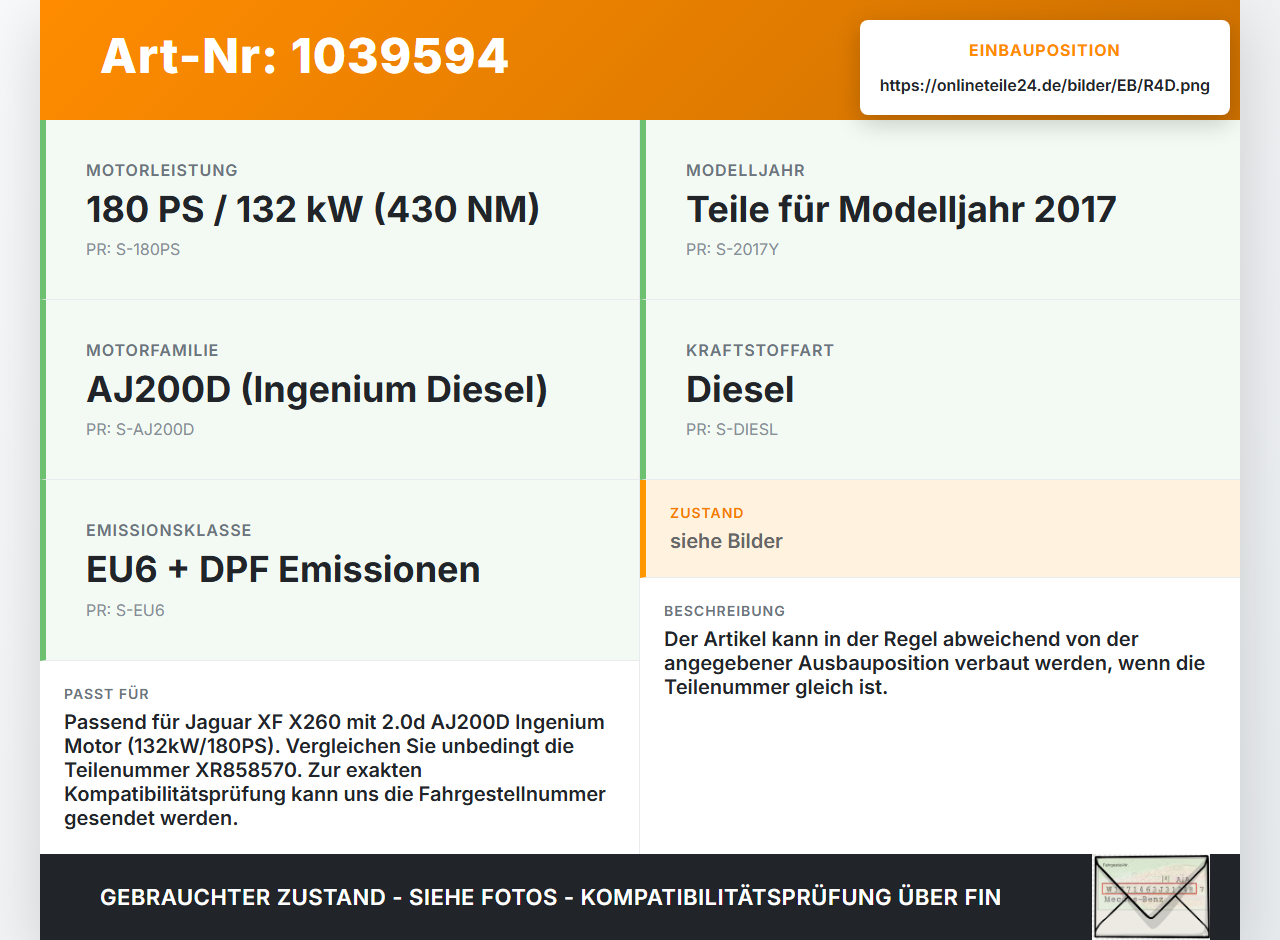1280x940 pixels.
Task: Click the BESCHREIBUNG label
Action: point(725,611)
